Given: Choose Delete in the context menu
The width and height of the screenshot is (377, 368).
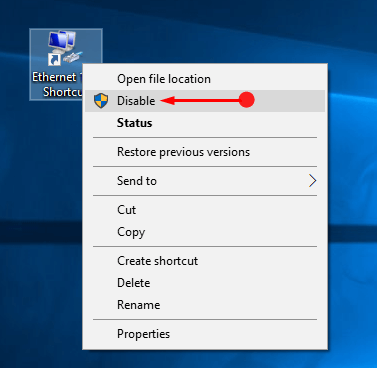Looking at the screenshot, I should point(205,283).
